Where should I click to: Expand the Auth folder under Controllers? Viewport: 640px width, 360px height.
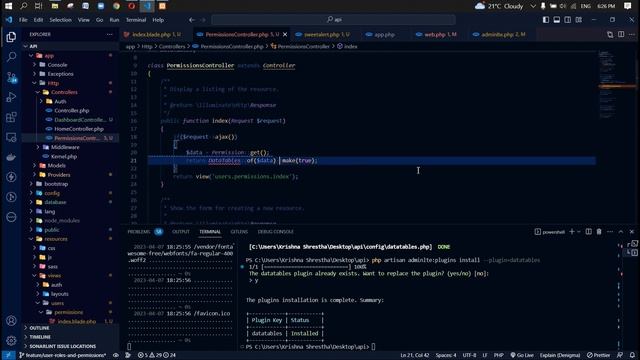pyautogui.click(x=60, y=101)
